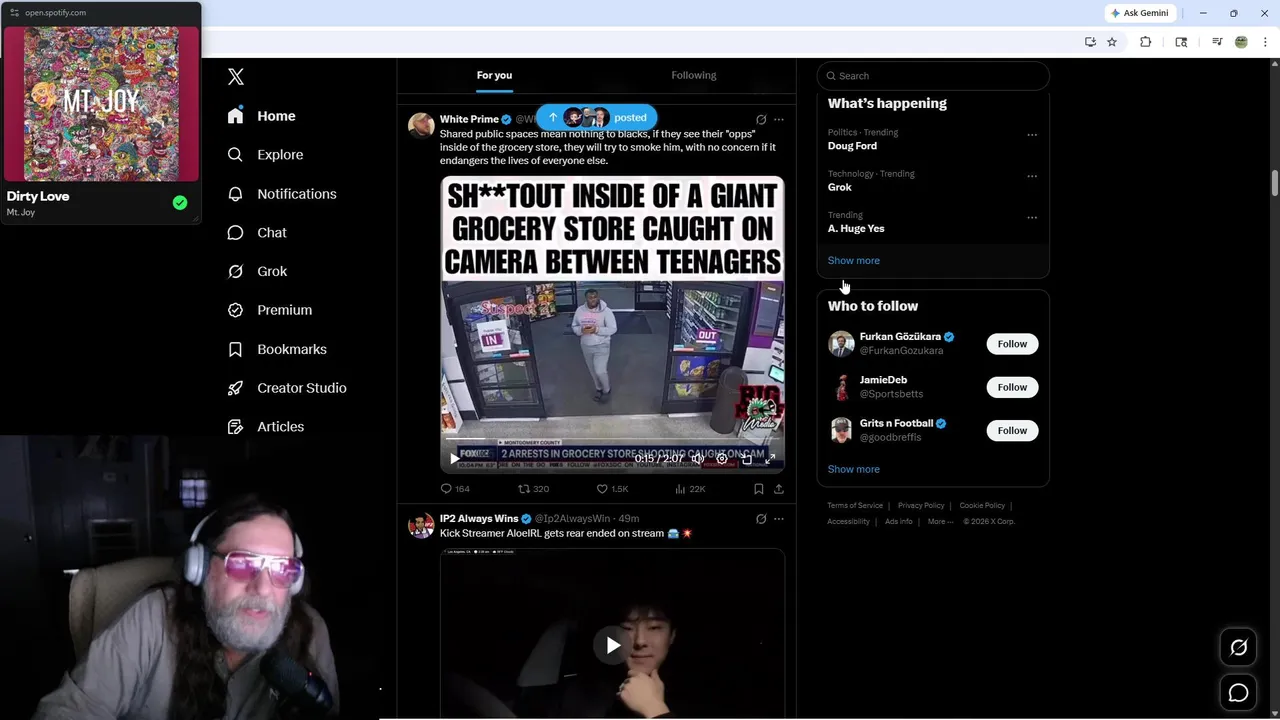Image resolution: width=1280 pixels, height=720 pixels.
Task: Toggle picture-in-picture on the video
Action: coord(746,459)
